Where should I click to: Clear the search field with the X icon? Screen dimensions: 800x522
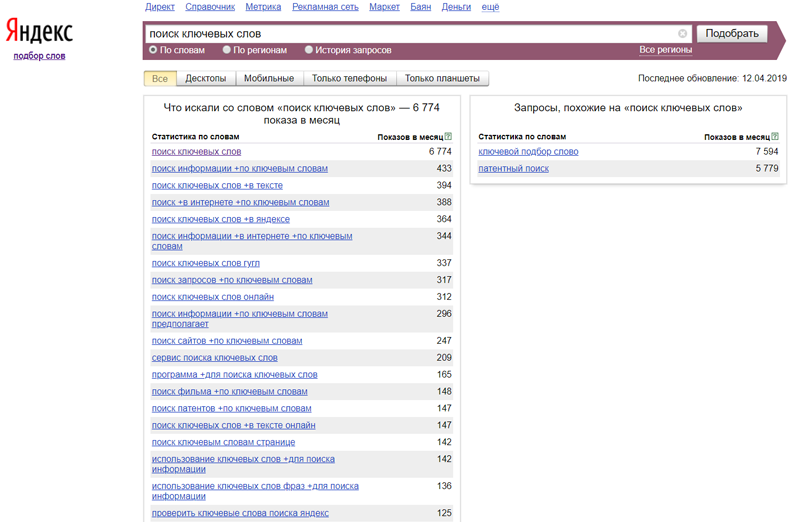pyautogui.click(x=683, y=34)
